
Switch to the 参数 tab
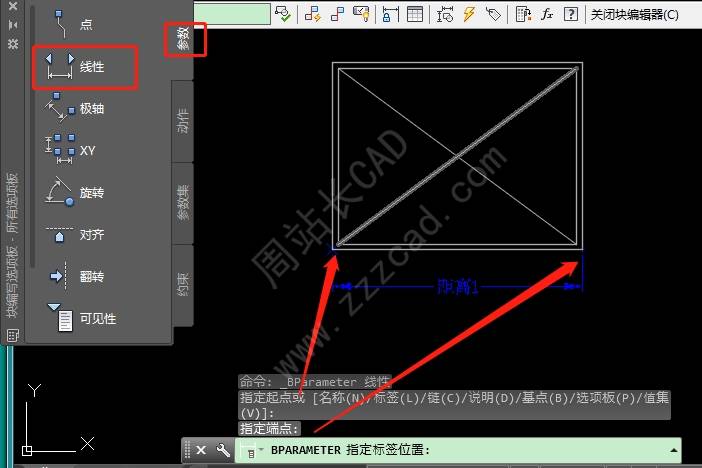pyautogui.click(x=185, y=41)
